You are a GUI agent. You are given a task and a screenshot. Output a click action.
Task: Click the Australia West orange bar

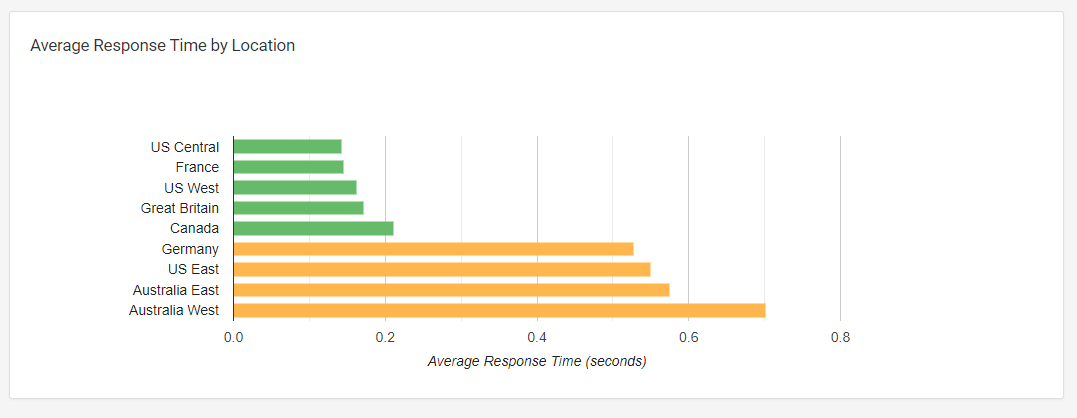(499, 310)
